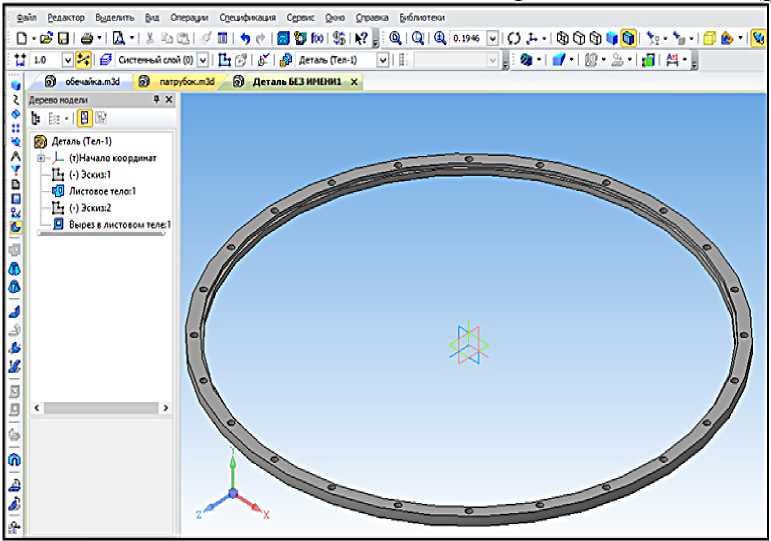Viewport: 771px width, 541px height.
Task: Open the Деталь (Тел-1) dropdown
Action: 383,60
